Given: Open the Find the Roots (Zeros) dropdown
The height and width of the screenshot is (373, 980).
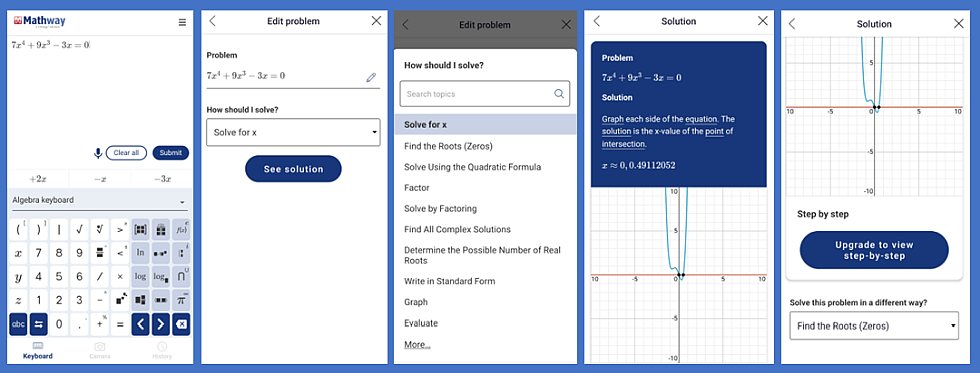Looking at the screenshot, I should [x=874, y=326].
